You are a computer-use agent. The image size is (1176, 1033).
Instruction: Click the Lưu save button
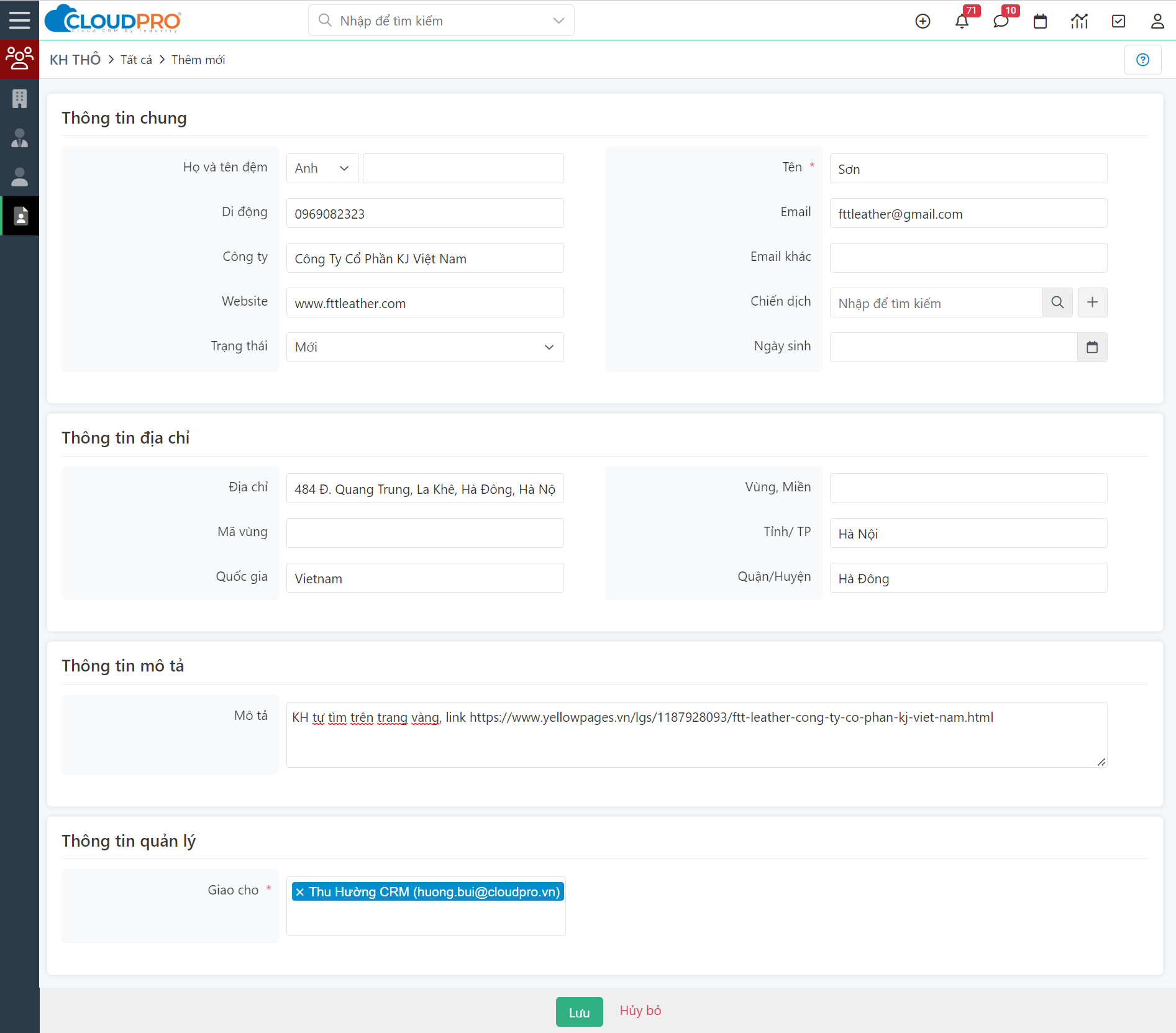(579, 1012)
